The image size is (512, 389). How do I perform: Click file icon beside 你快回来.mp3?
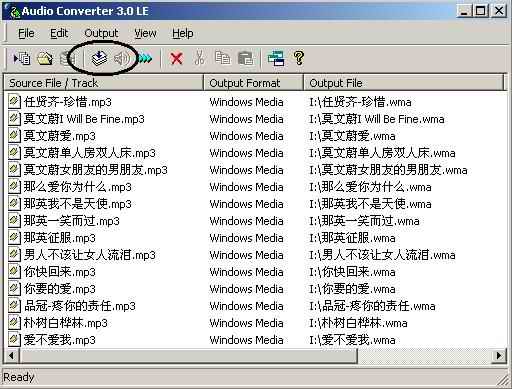point(14,272)
